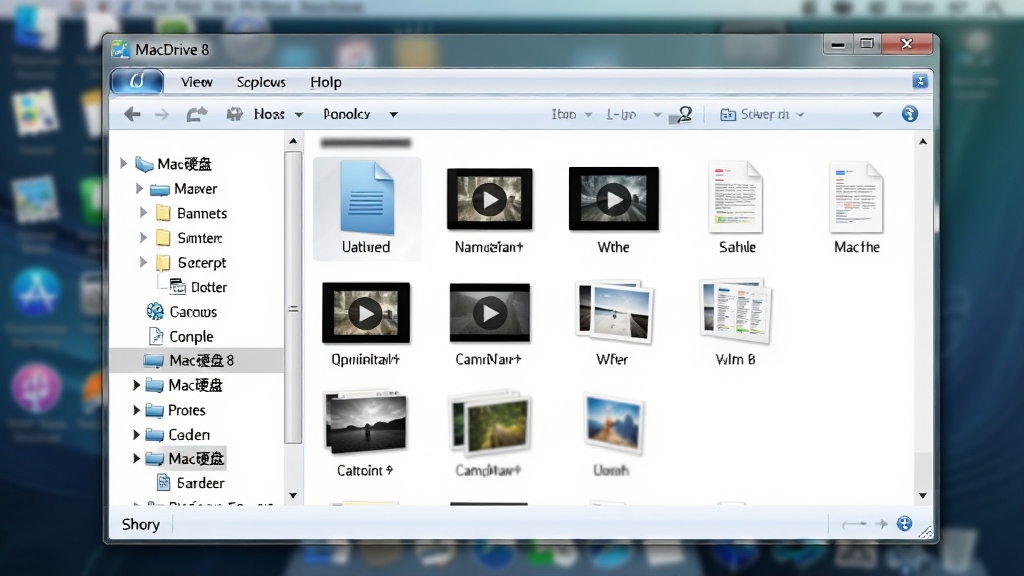Expand the Maawer folder node

139,188
